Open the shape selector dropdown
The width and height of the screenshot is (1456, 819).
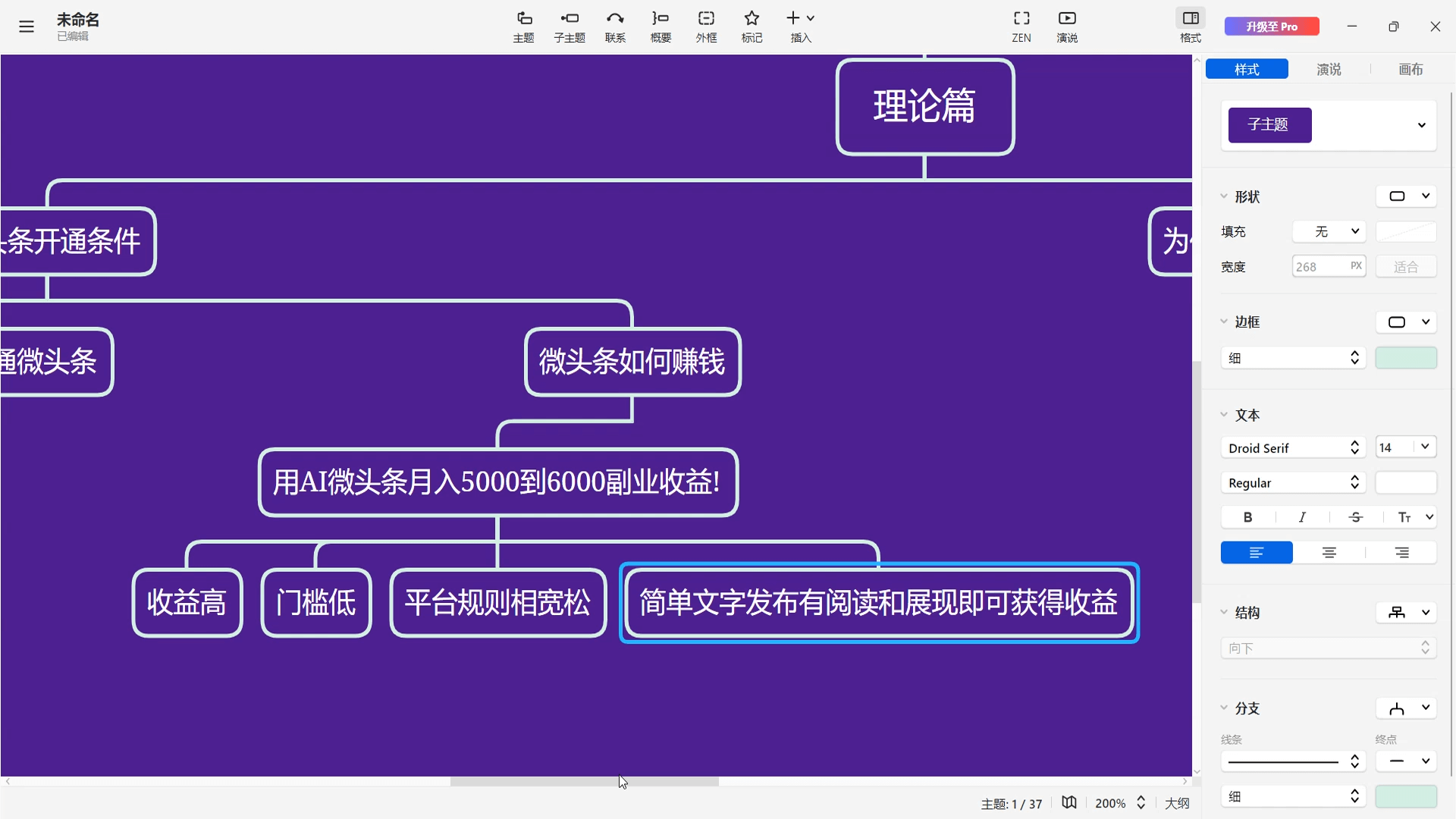(x=1406, y=196)
